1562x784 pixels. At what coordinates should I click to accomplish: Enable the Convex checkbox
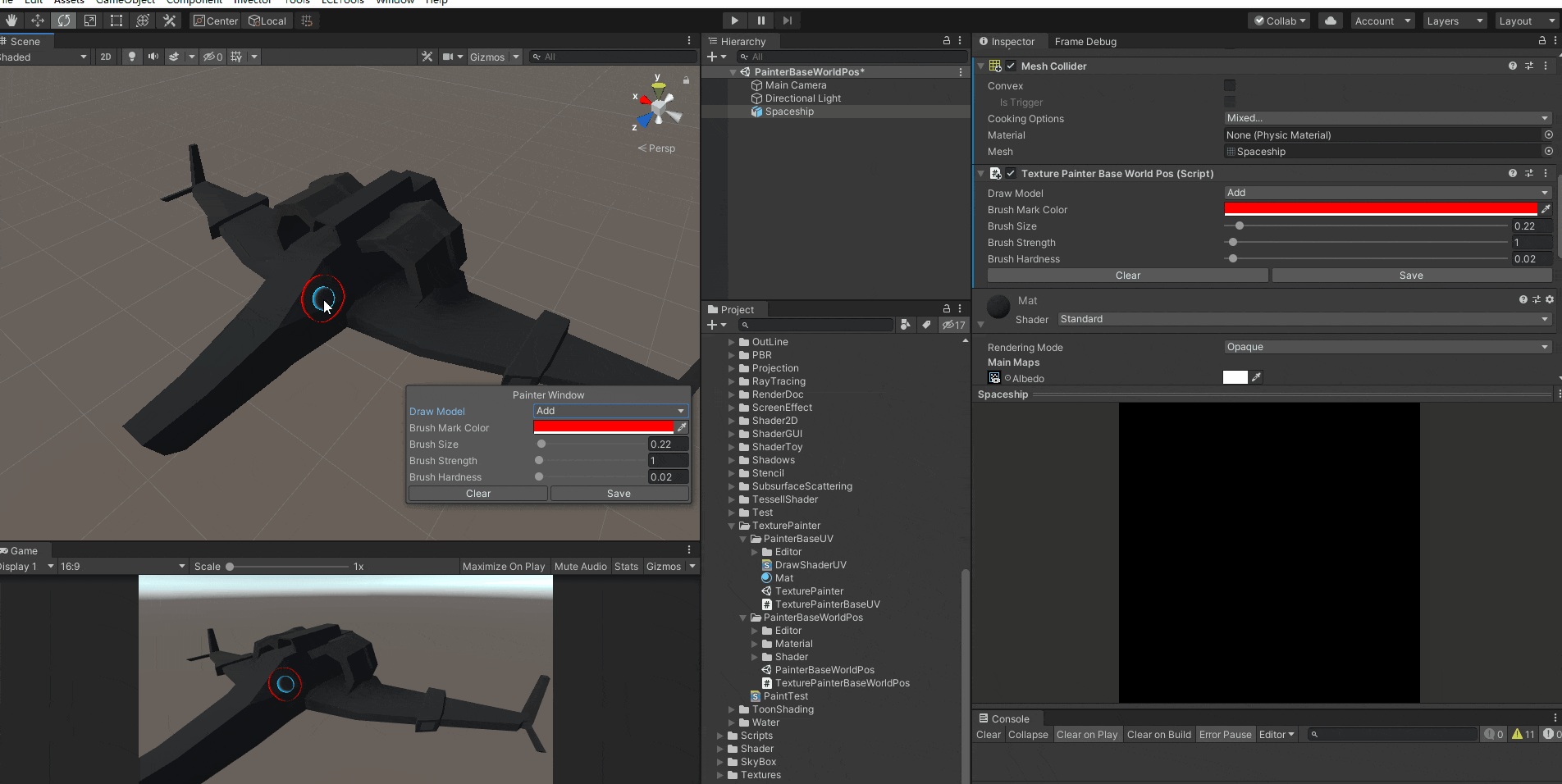[1230, 85]
